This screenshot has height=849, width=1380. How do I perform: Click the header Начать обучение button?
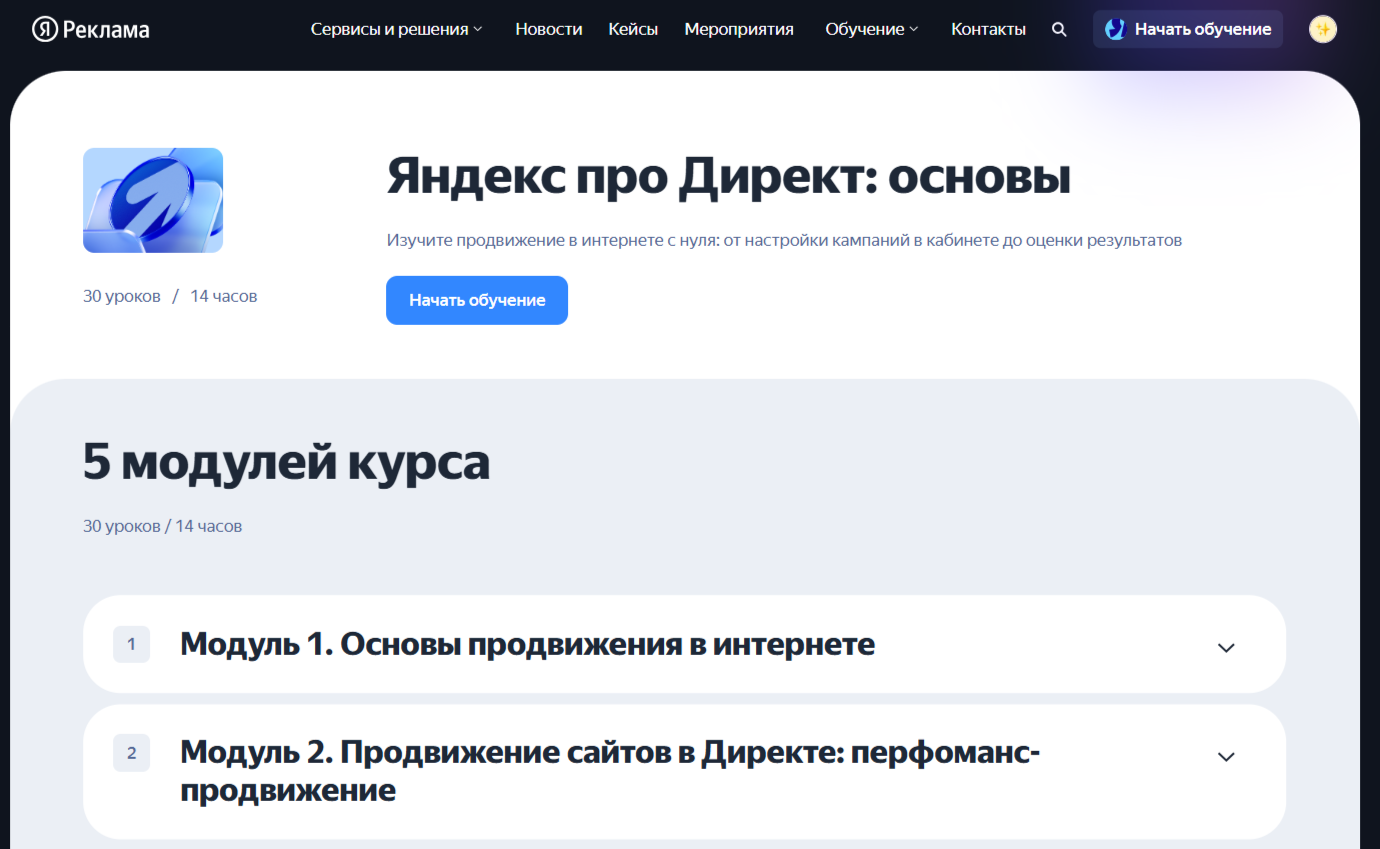(1188, 30)
